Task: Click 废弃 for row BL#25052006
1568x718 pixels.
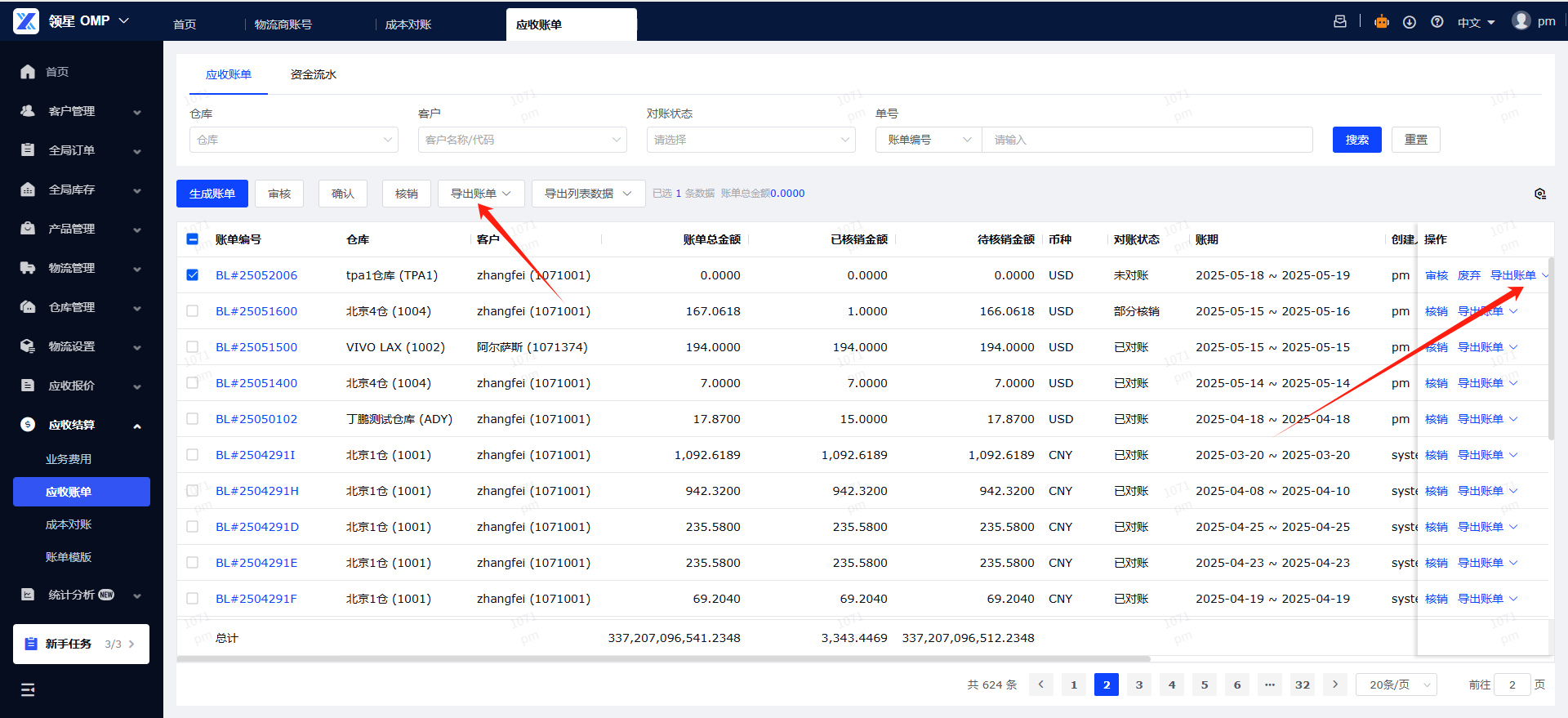Action: [x=1469, y=275]
